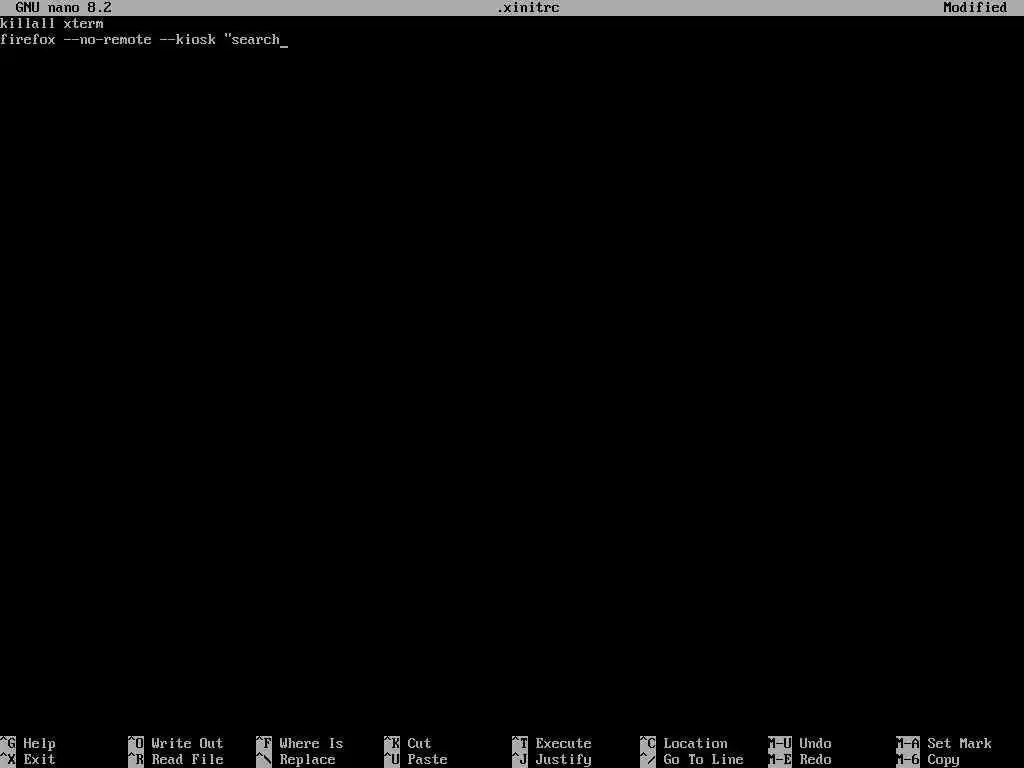
Task: Click the --no-remote option text
Action: [108, 40]
